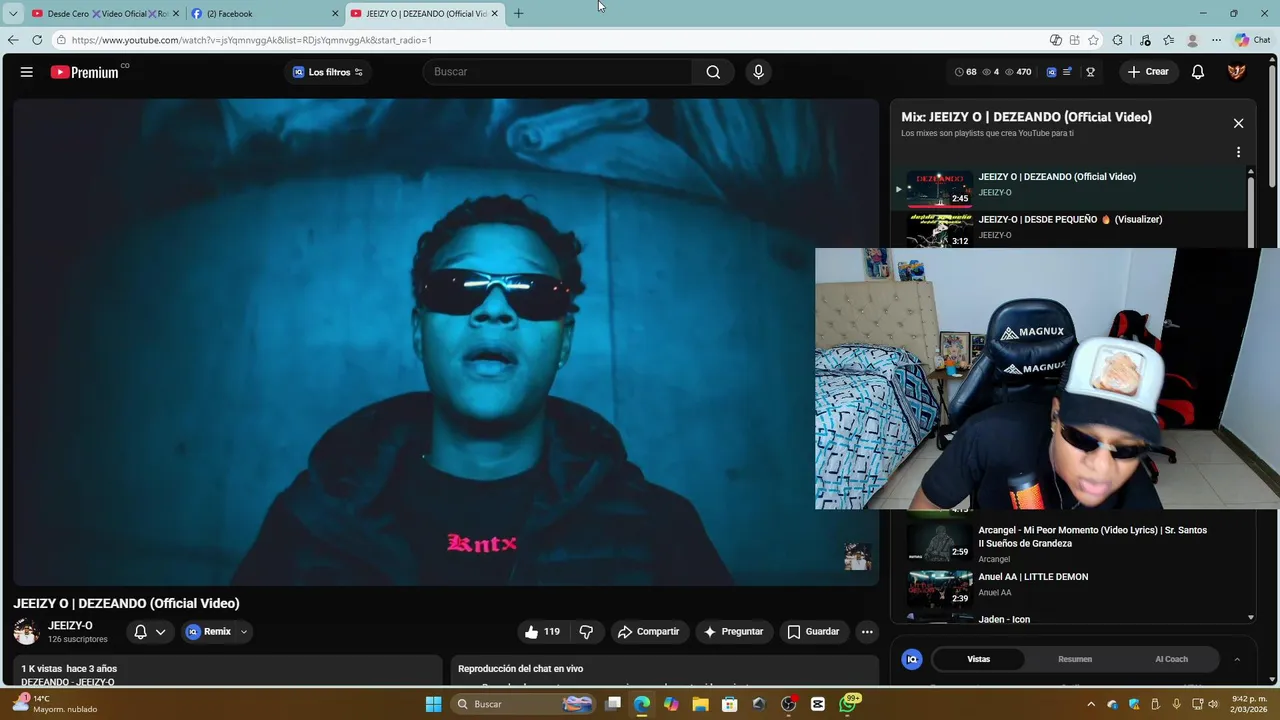Open browser extensions puzzle icon
This screenshot has width=1280, height=720.
(1117, 40)
